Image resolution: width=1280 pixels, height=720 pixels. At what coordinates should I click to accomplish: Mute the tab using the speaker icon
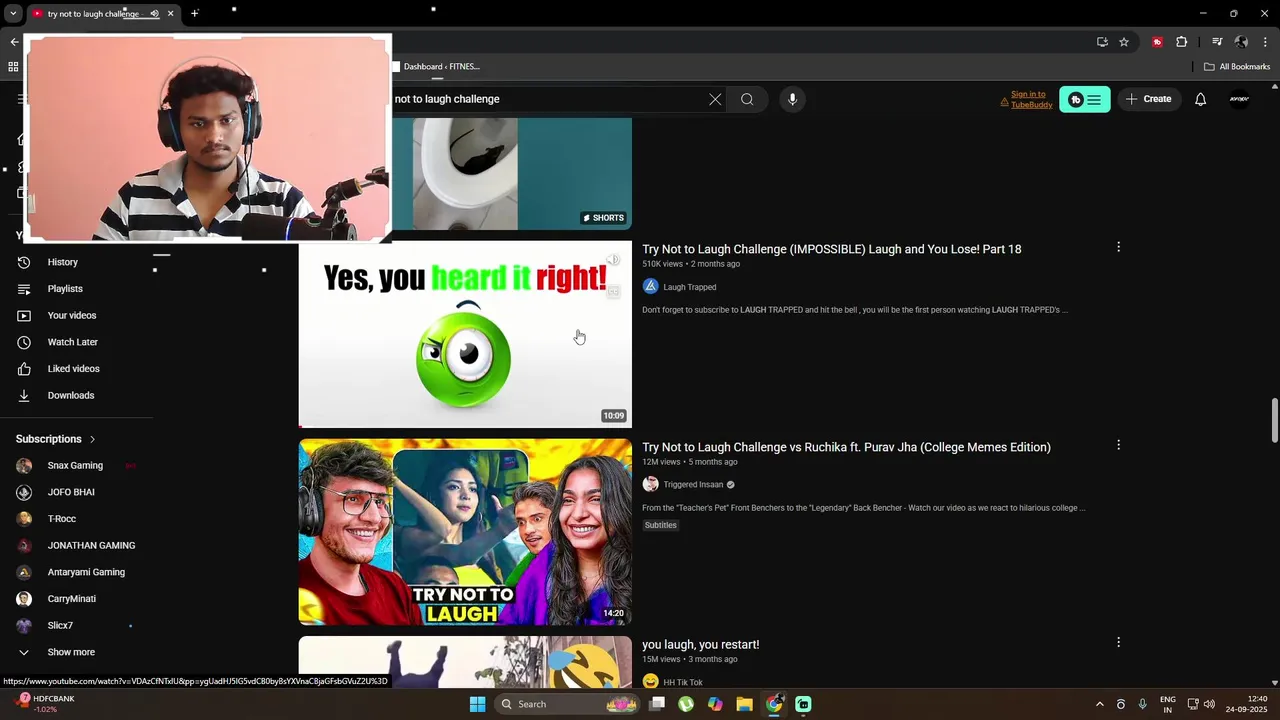pyautogui.click(x=154, y=14)
